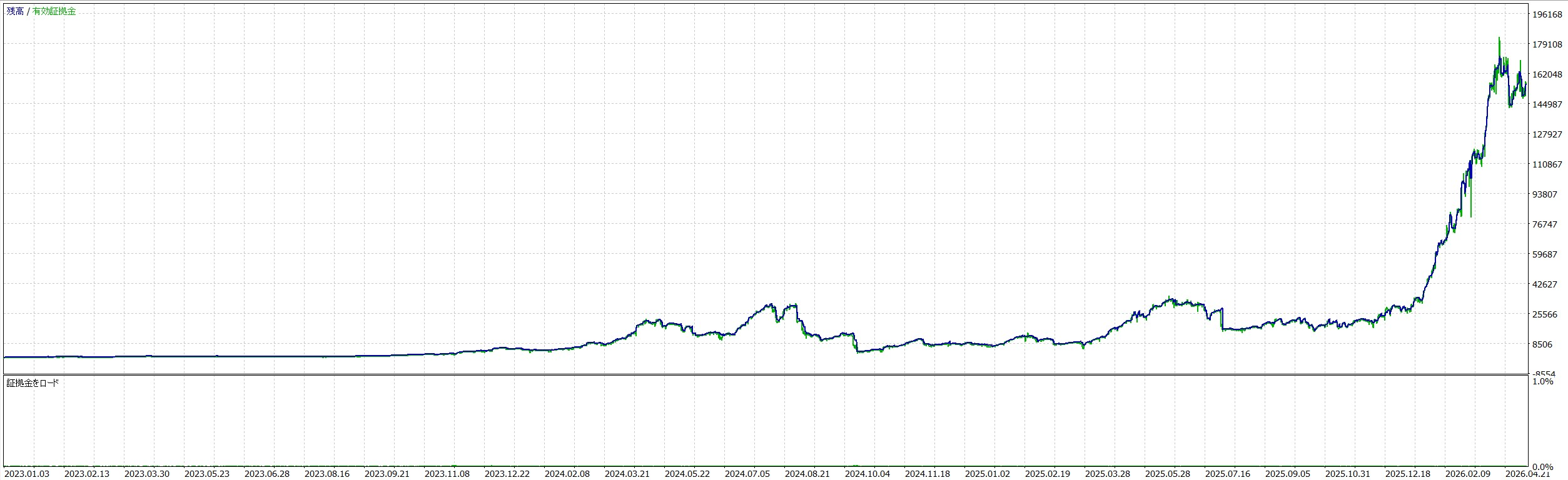Screen dimensions: 1568x480
Task: Click the 有効証拠金 legend label
Action: click(54, 11)
